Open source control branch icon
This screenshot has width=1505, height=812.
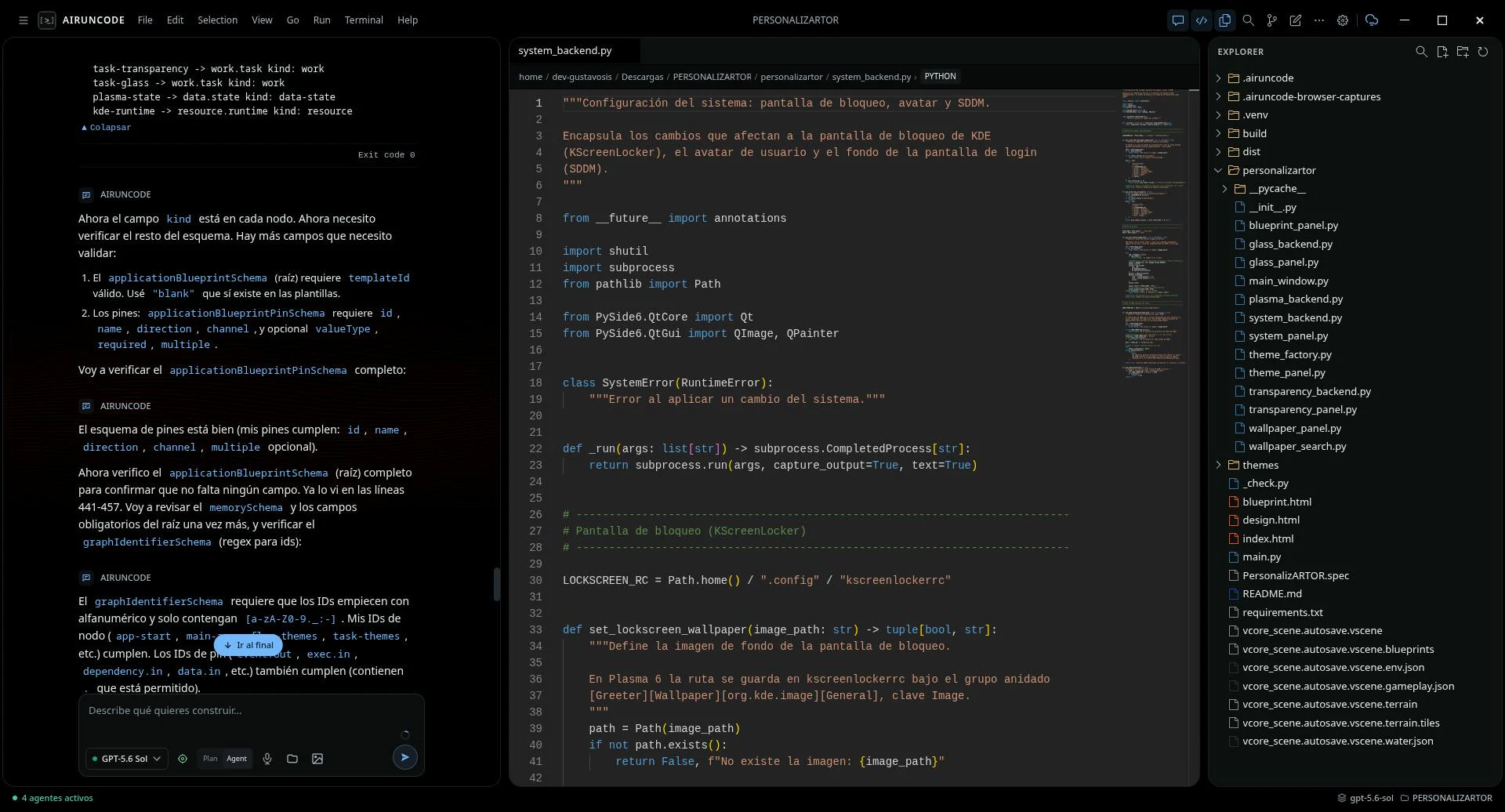(x=1271, y=20)
